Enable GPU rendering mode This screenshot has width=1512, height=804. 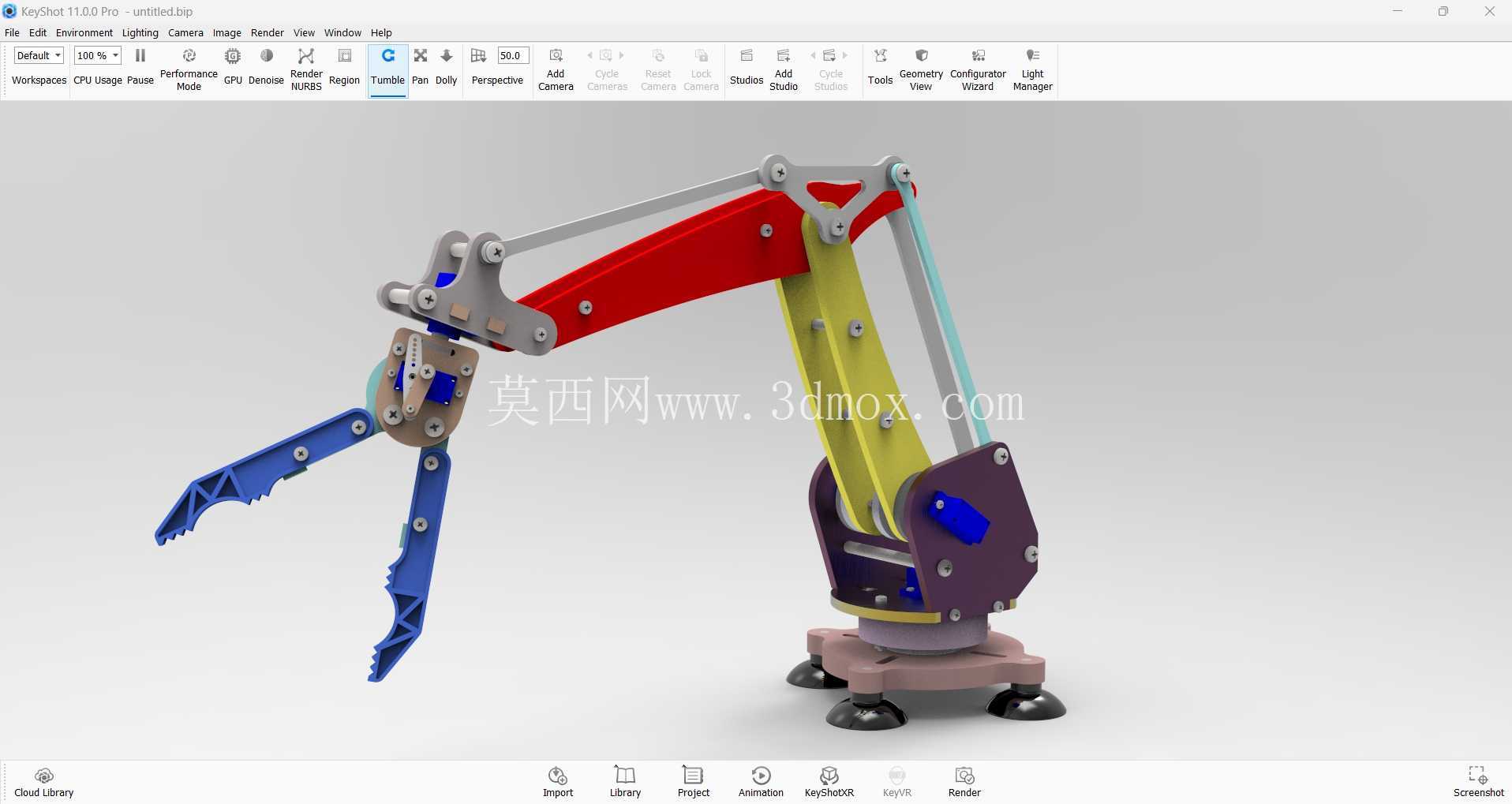coord(233,68)
